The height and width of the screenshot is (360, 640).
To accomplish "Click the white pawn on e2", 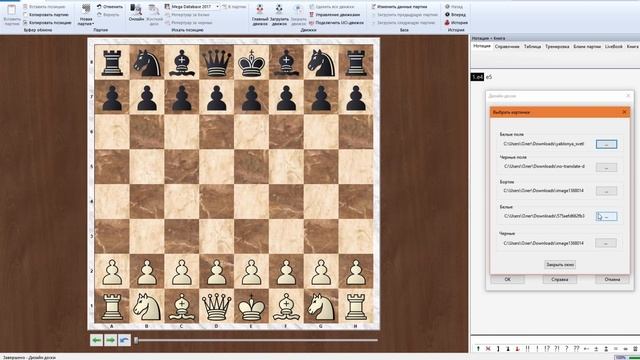I will [251, 272].
